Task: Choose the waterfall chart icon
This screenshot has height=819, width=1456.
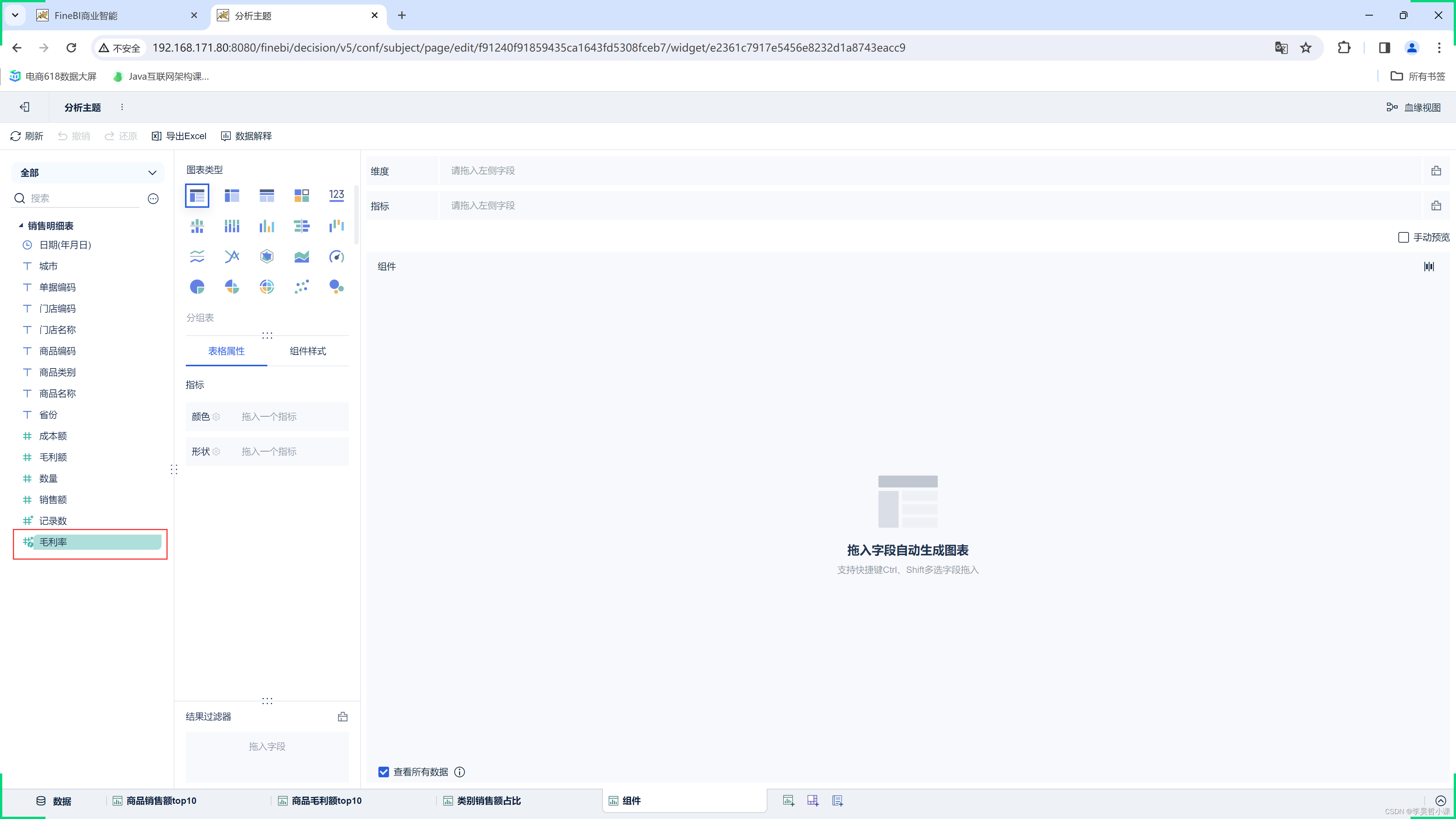Action: tap(336, 226)
